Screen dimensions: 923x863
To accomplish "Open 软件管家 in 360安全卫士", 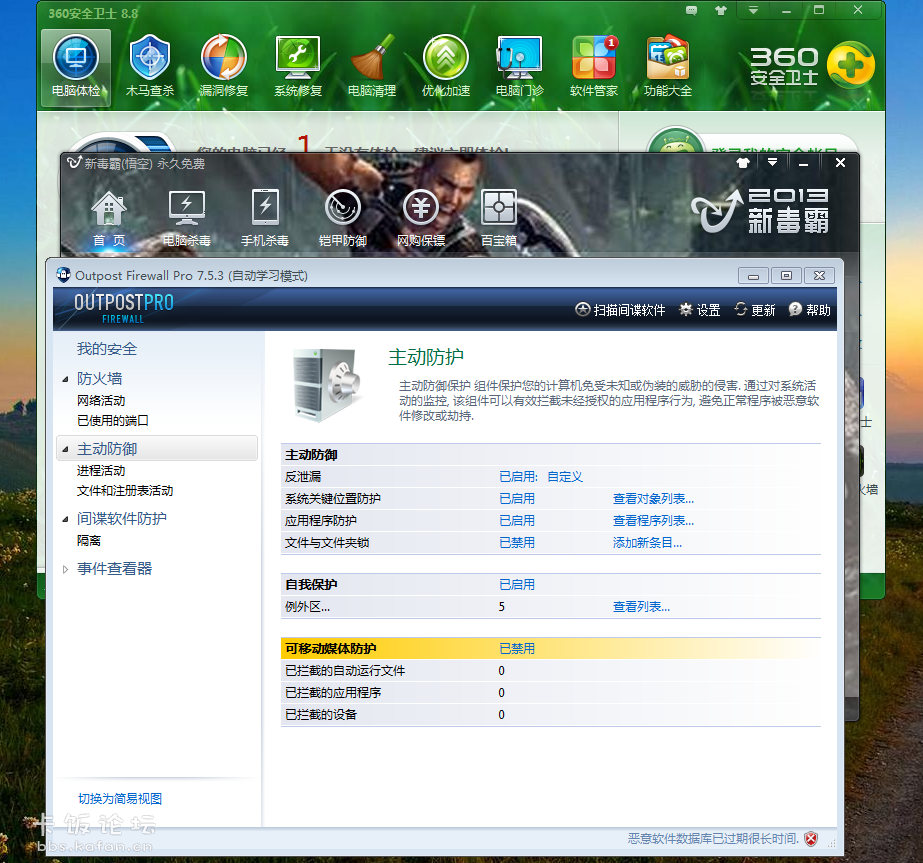I will tap(594, 67).
